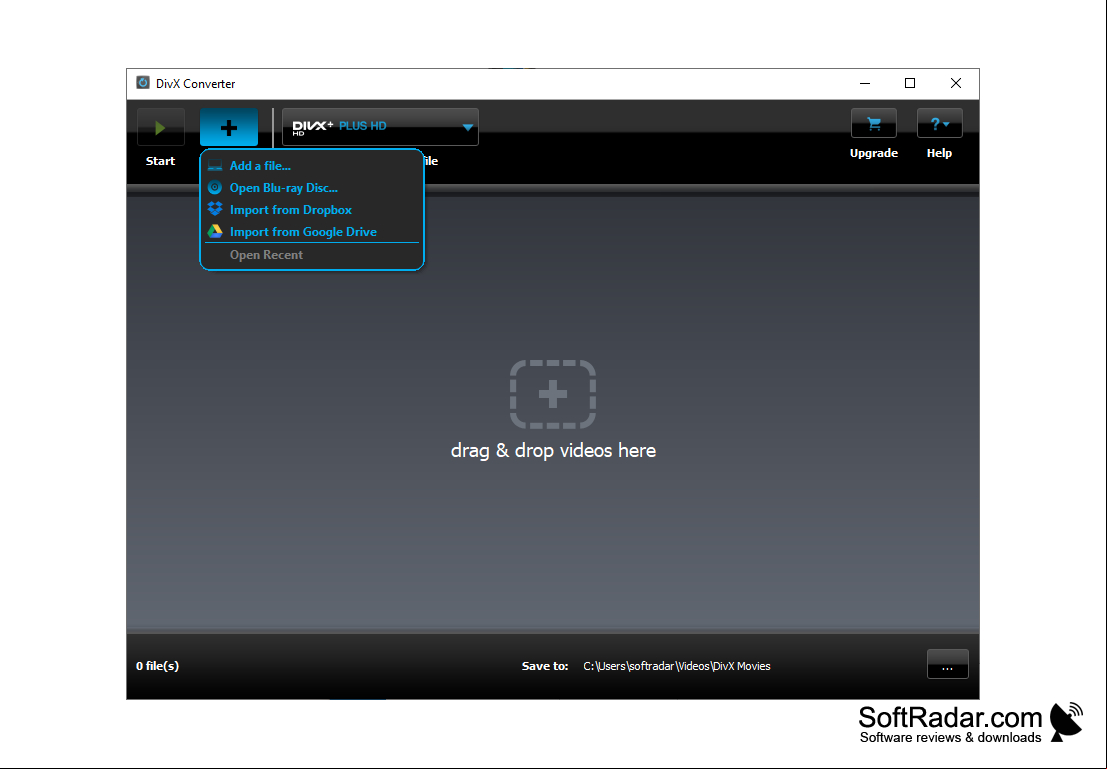
Task: Open the browse '...' save folder button
Action: pyautogui.click(x=947, y=664)
